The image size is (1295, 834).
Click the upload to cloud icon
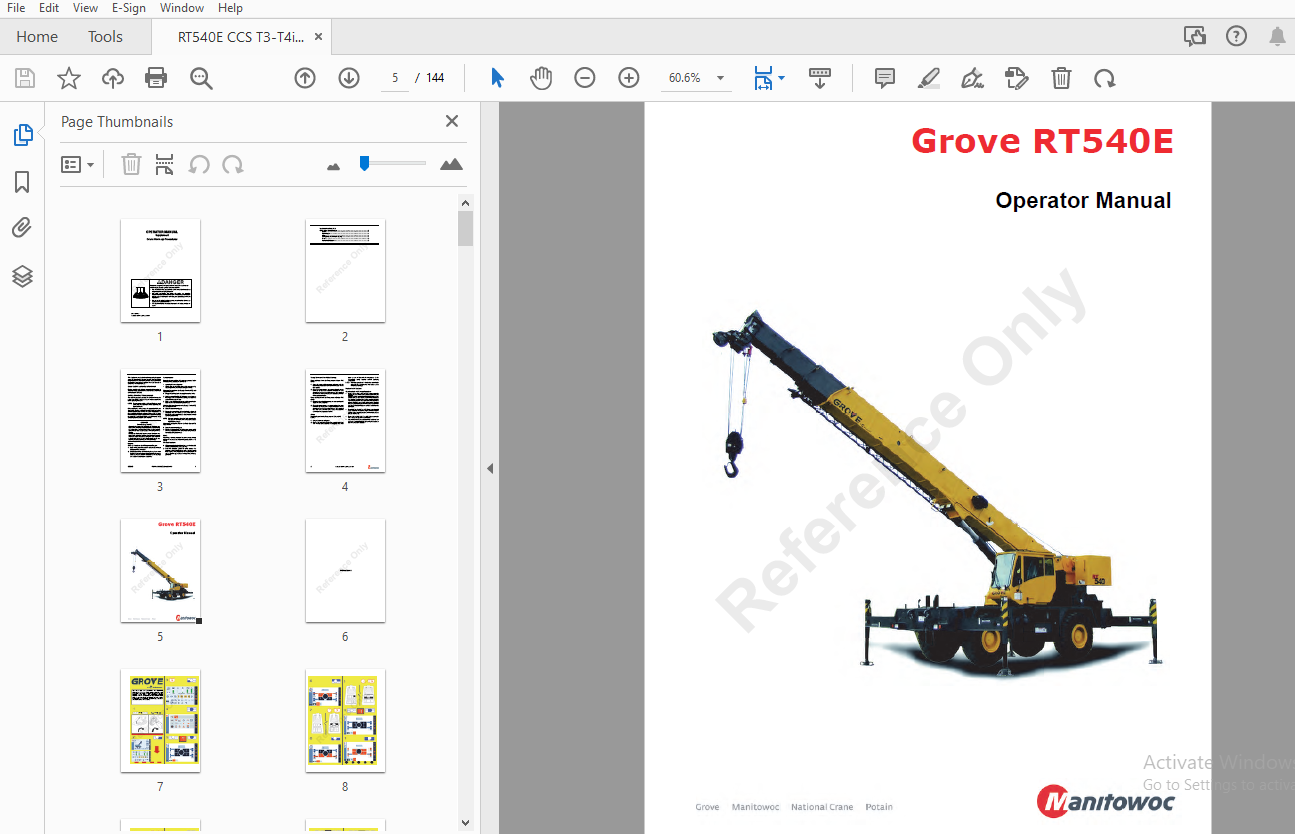click(x=113, y=78)
